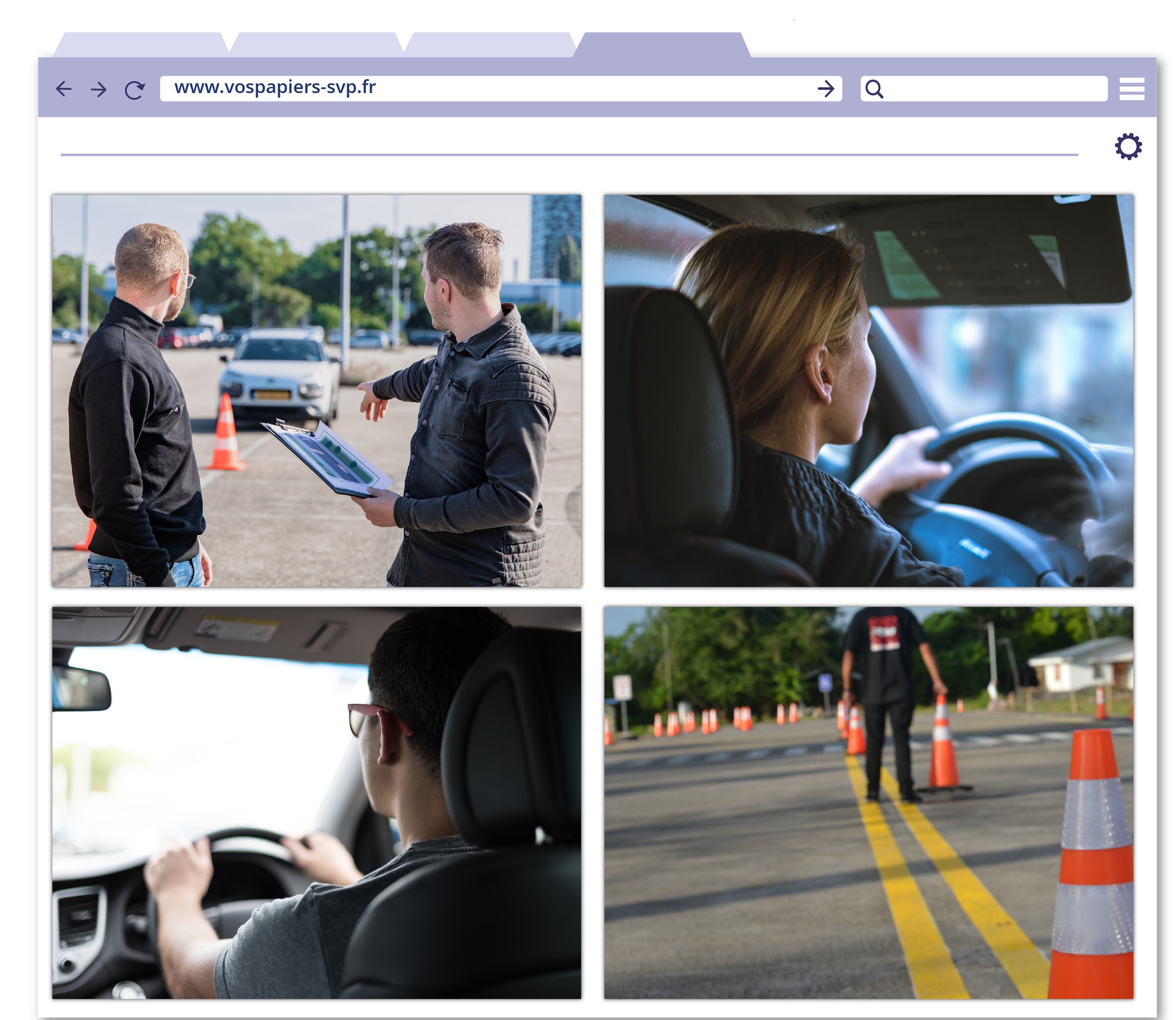Open the hamburger menu
The height and width of the screenshot is (1020, 1176).
(1131, 89)
